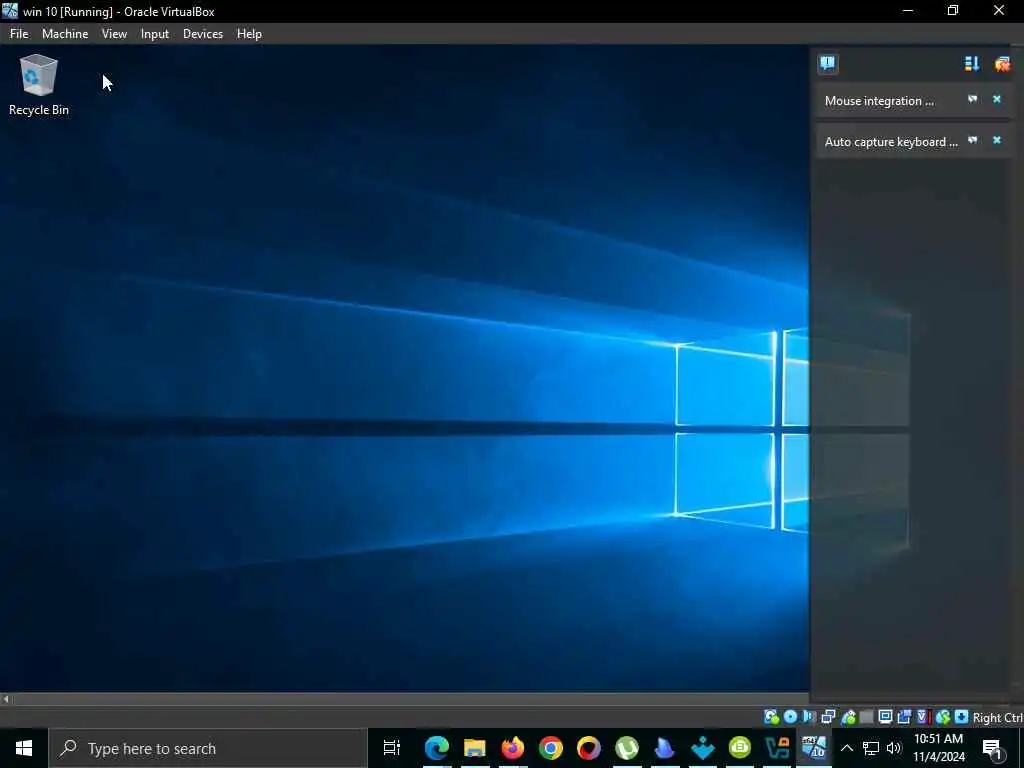Image resolution: width=1024 pixels, height=768 pixels.
Task: Open uTorrent from the taskbar
Action: [x=626, y=748]
